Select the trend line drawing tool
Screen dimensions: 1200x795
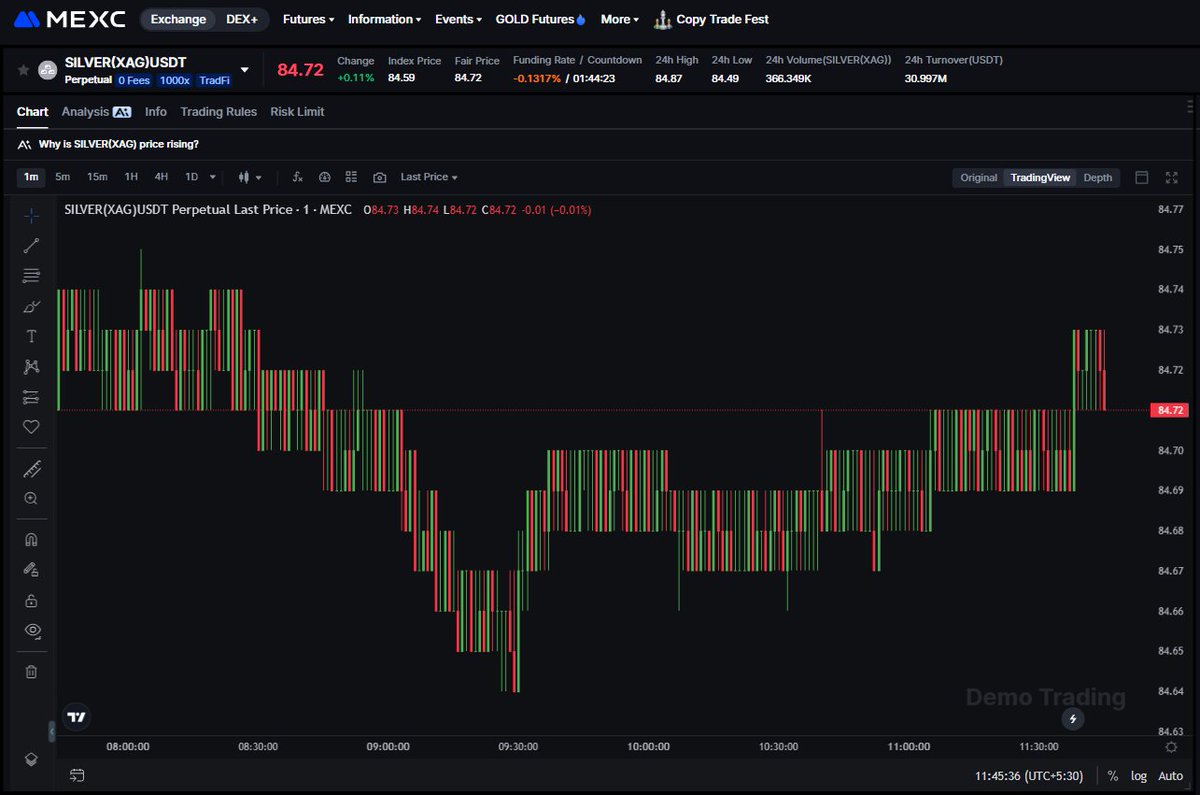pyautogui.click(x=31, y=245)
